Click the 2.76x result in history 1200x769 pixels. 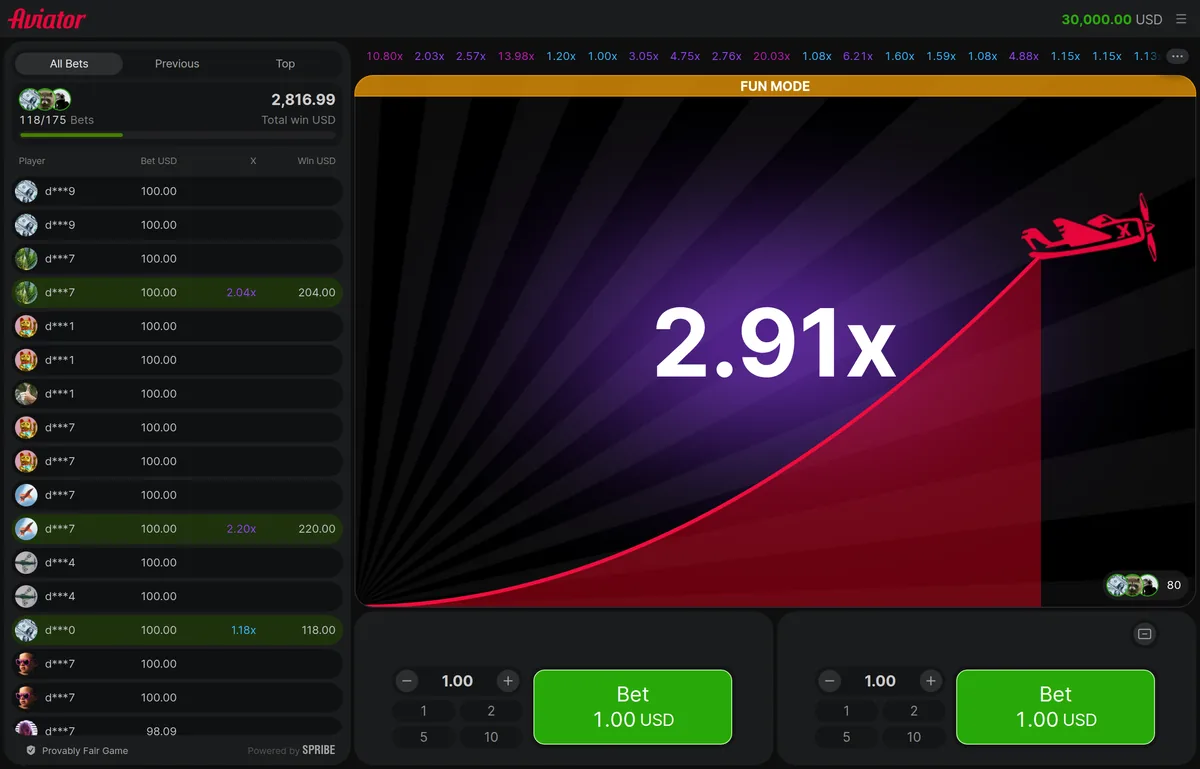[x=727, y=56]
